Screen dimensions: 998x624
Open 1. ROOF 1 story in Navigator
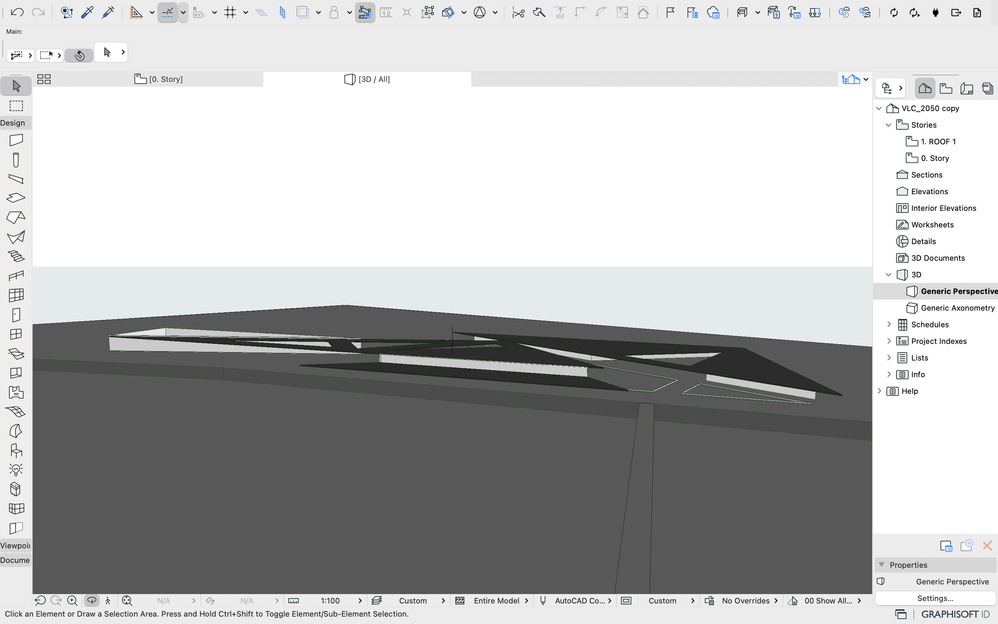tap(937, 142)
